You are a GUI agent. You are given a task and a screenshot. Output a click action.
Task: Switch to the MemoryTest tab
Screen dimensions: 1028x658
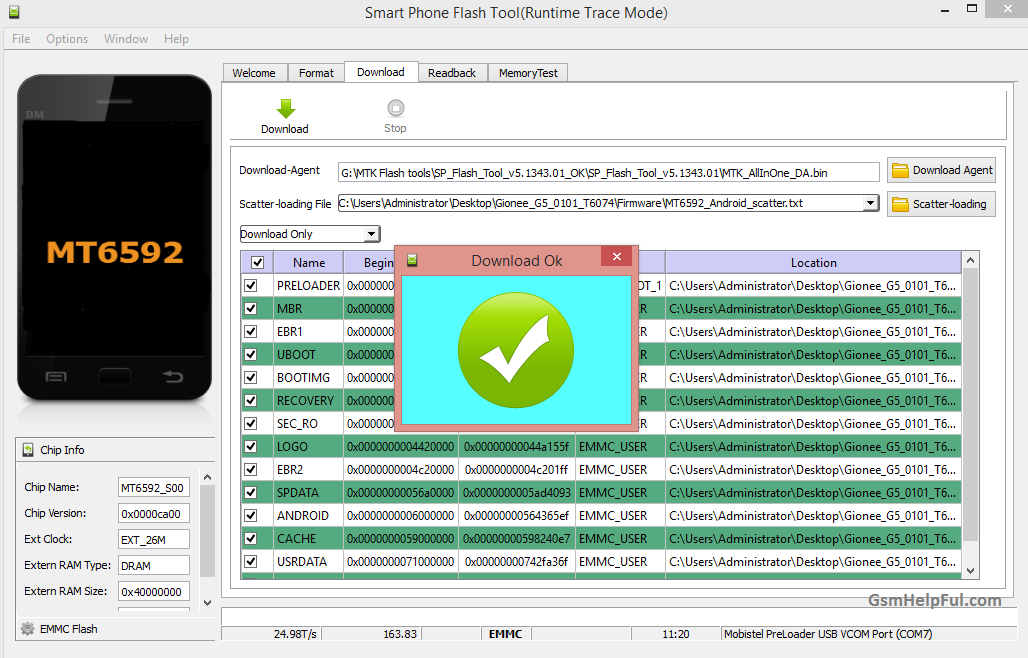(x=528, y=73)
